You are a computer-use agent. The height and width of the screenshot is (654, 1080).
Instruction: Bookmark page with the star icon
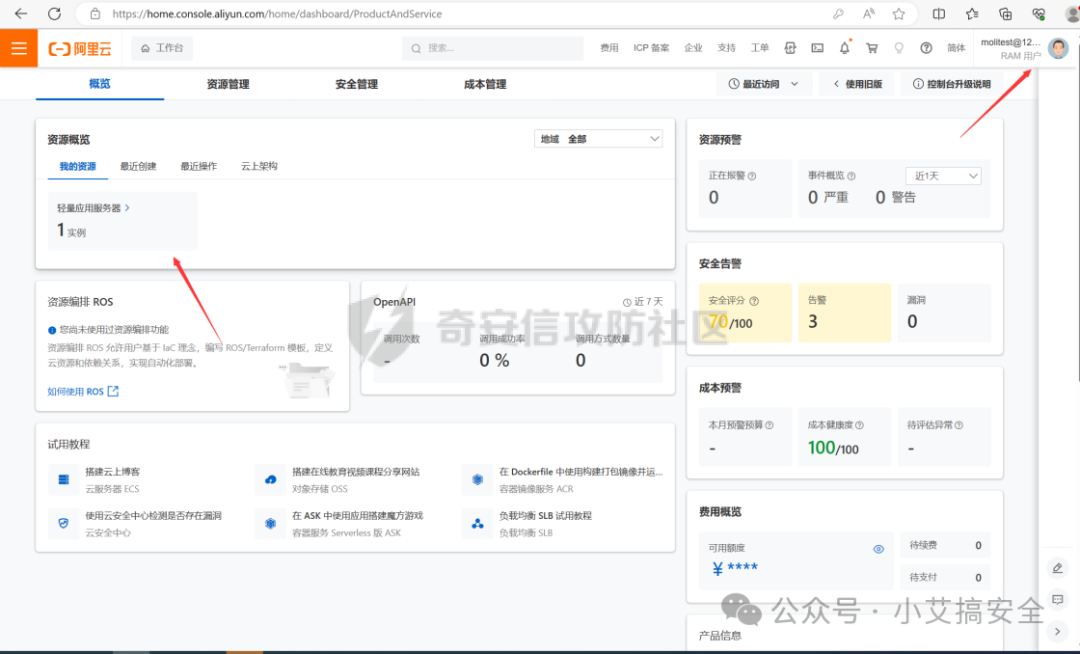point(899,13)
